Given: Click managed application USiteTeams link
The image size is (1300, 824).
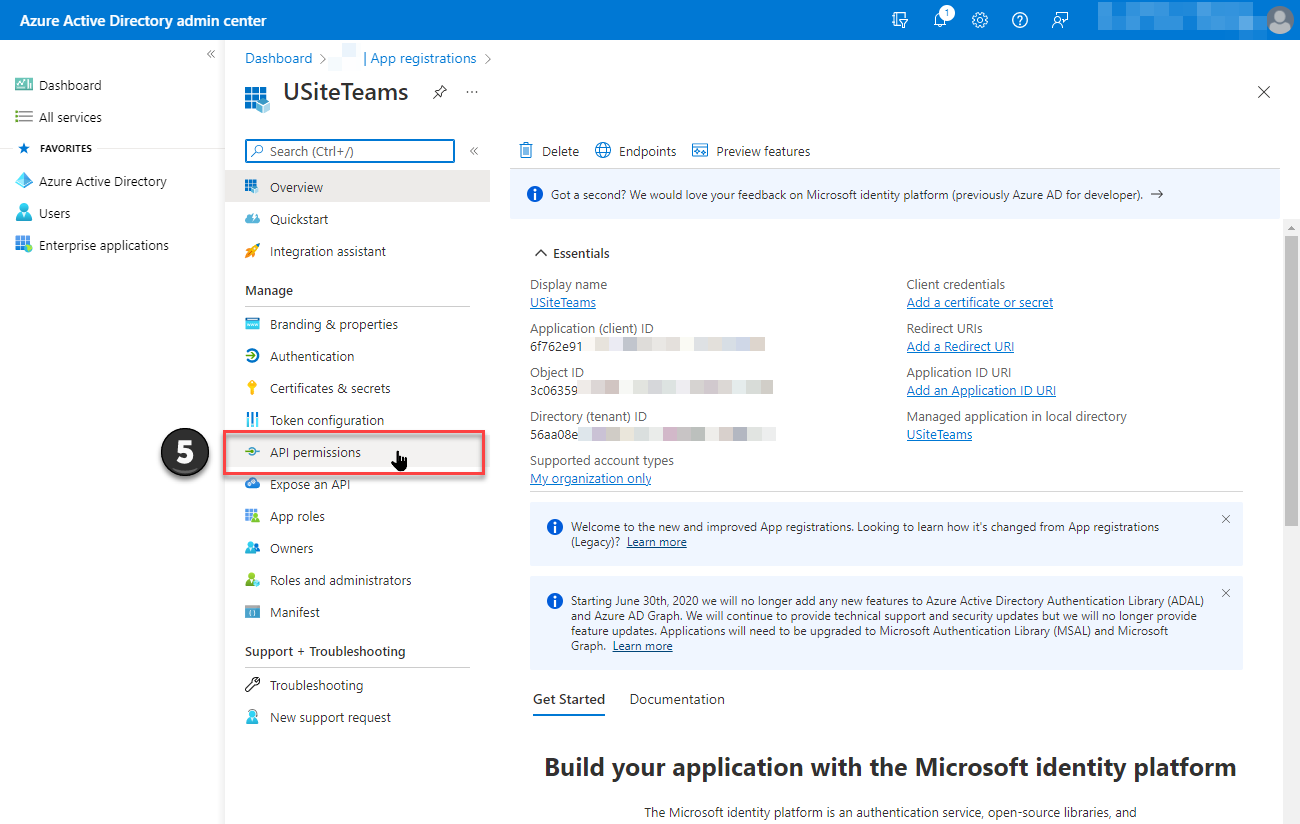Looking at the screenshot, I should click(x=940, y=434).
